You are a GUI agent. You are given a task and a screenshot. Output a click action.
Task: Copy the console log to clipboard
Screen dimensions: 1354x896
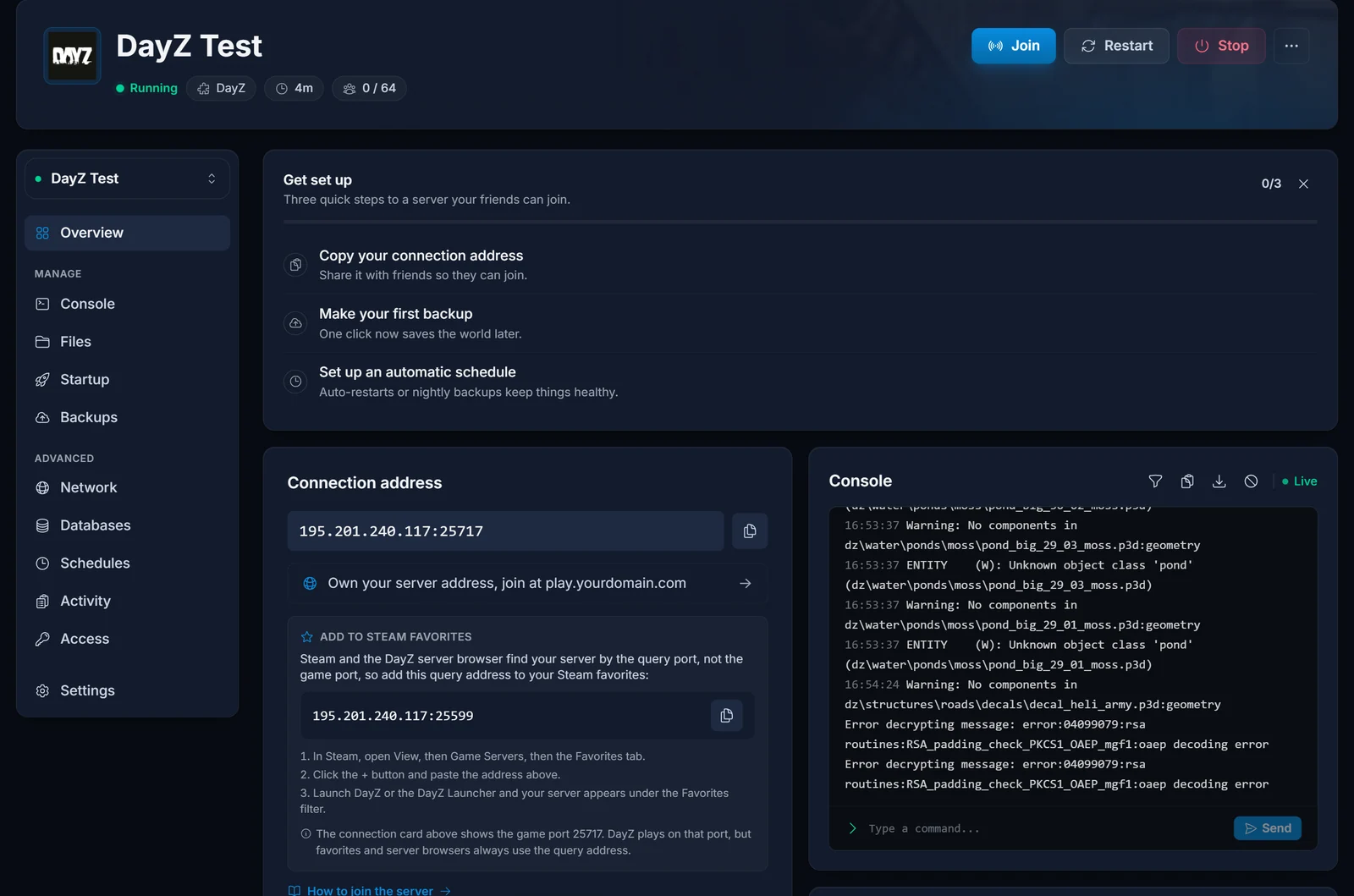pyautogui.click(x=1187, y=481)
